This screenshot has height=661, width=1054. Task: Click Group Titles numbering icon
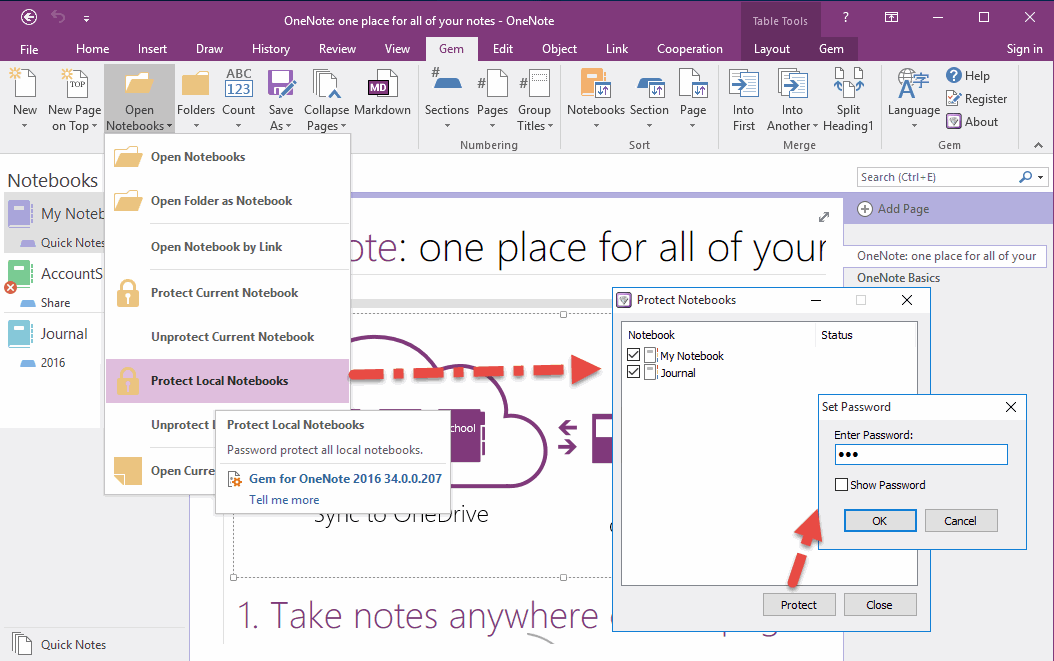534,83
